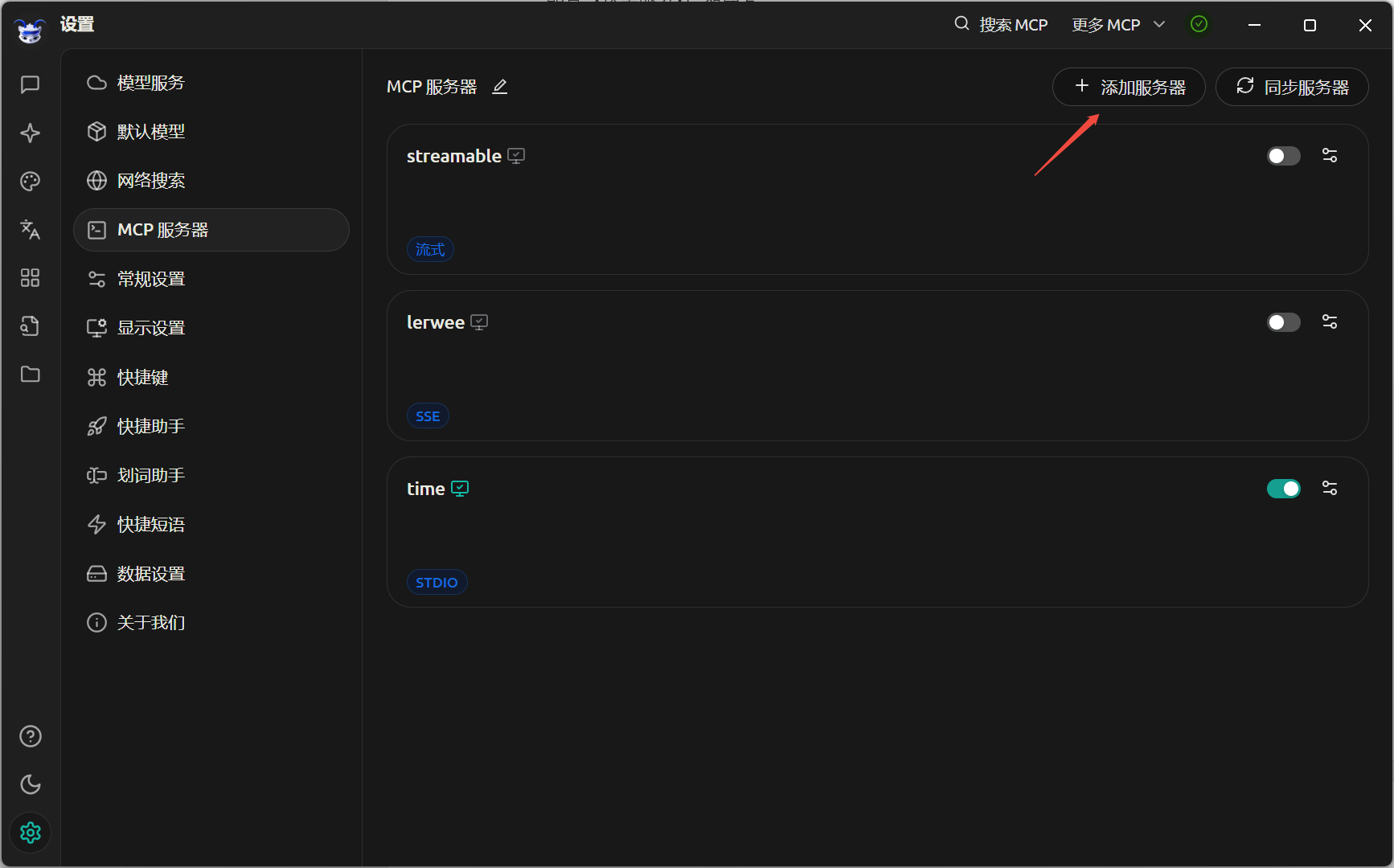Viewport: 1394px width, 868px height.
Task: Open 显示设置 settings section
Action: [211, 328]
